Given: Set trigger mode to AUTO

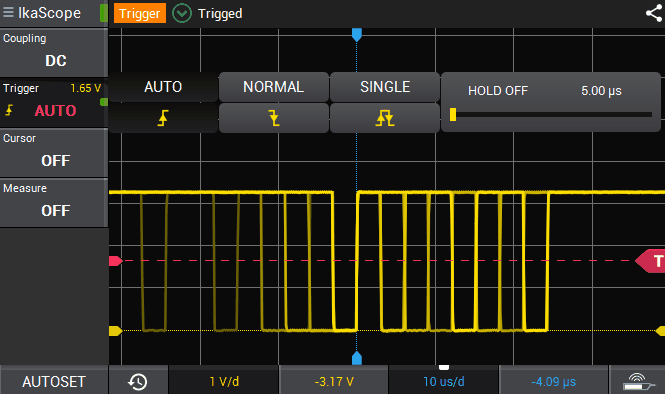Looking at the screenshot, I should pyautogui.click(x=163, y=87).
